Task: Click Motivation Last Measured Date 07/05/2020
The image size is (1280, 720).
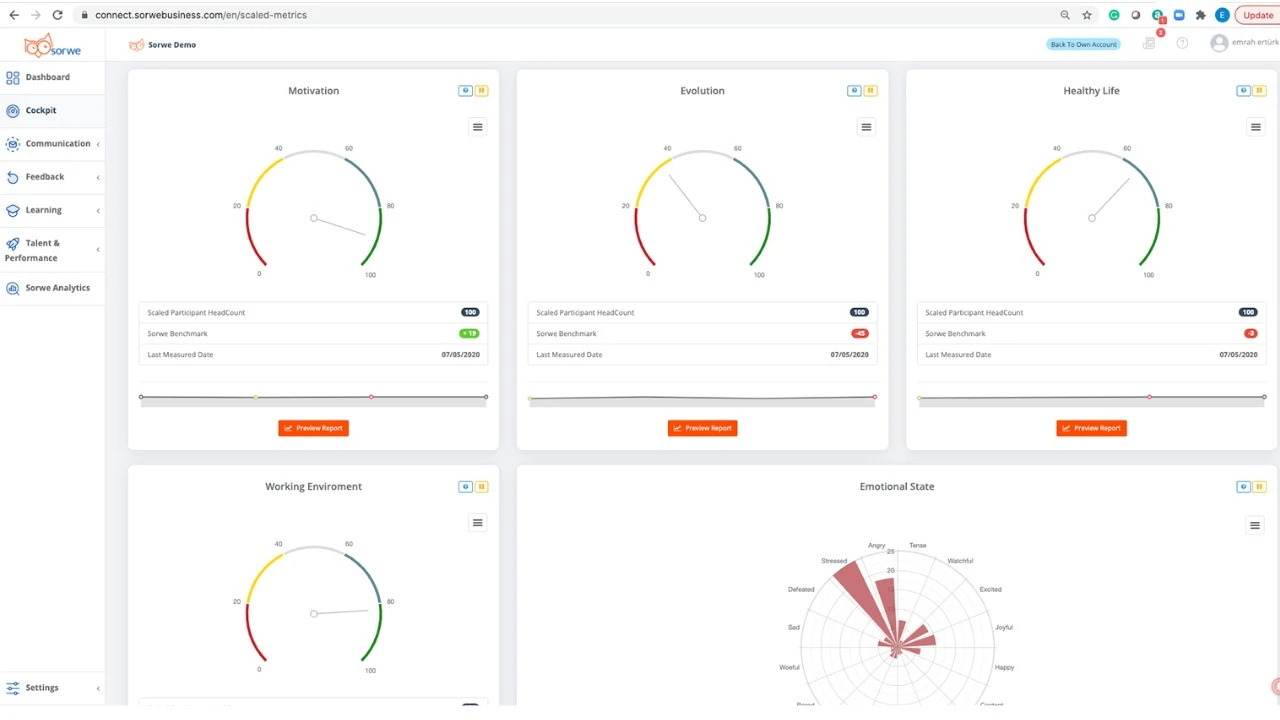Action: (x=460, y=355)
